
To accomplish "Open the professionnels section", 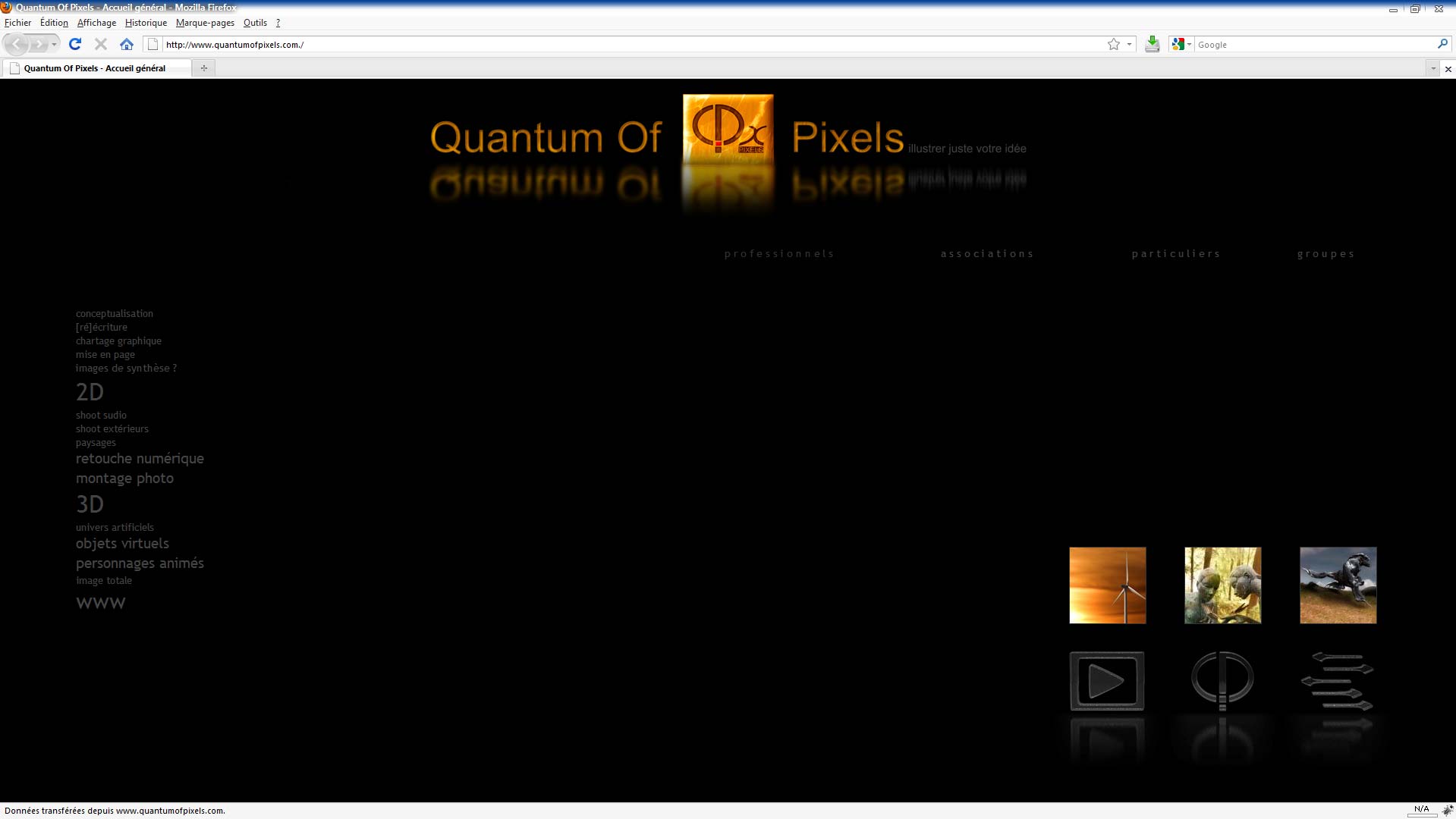I will 779,254.
